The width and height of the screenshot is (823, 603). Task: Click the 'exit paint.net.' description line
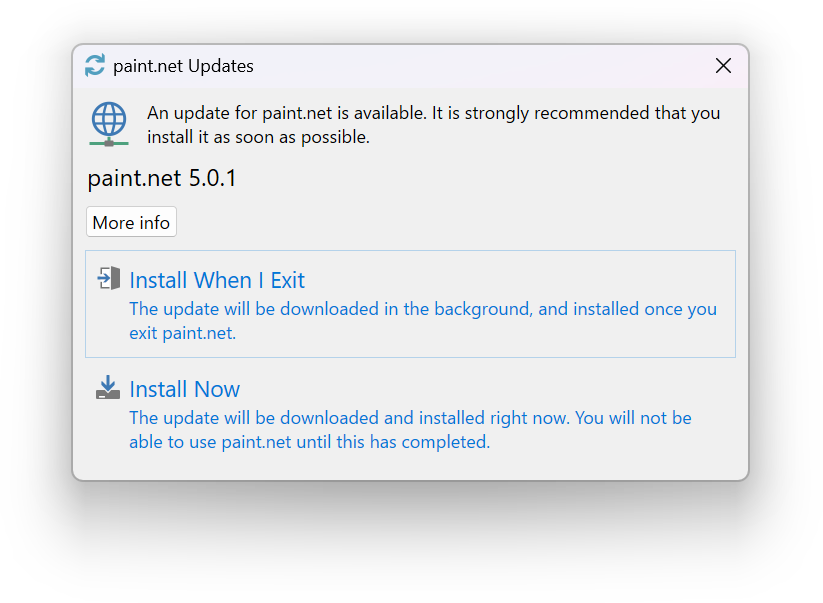182,333
